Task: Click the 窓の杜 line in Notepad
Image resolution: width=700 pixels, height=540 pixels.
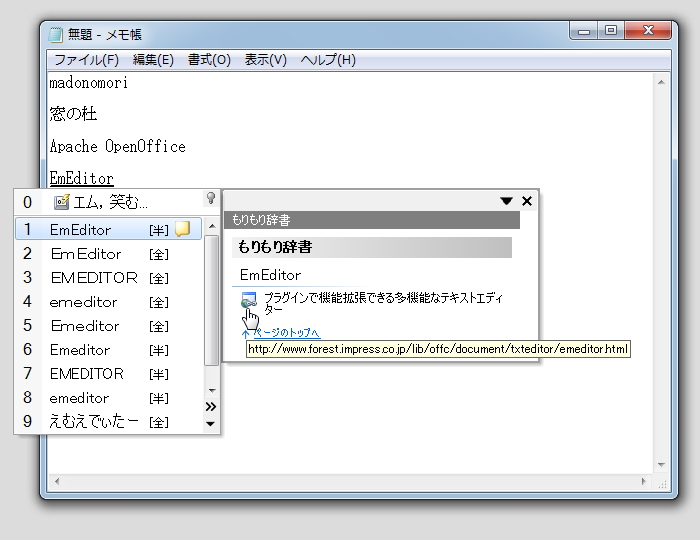Action: tap(73, 114)
